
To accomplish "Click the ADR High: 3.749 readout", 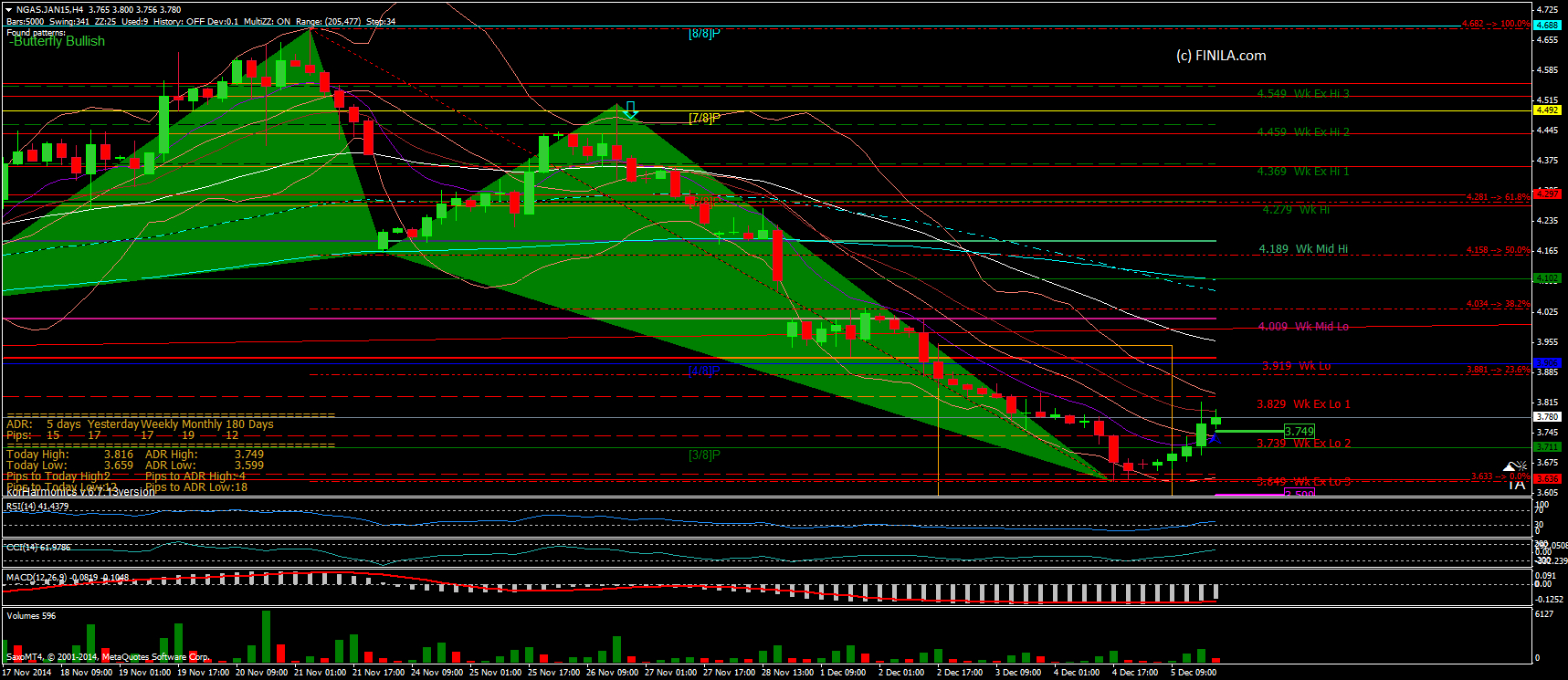I will click(205, 455).
